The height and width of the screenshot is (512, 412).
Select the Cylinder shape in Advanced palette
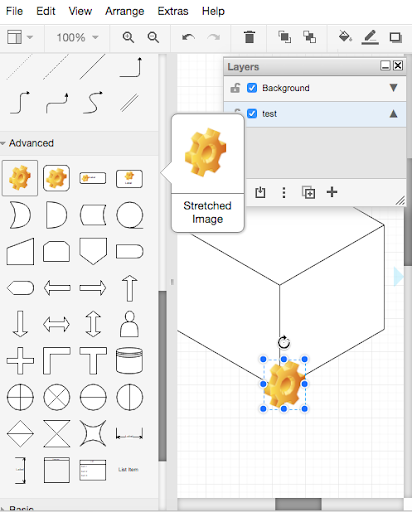pyautogui.click(x=129, y=360)
